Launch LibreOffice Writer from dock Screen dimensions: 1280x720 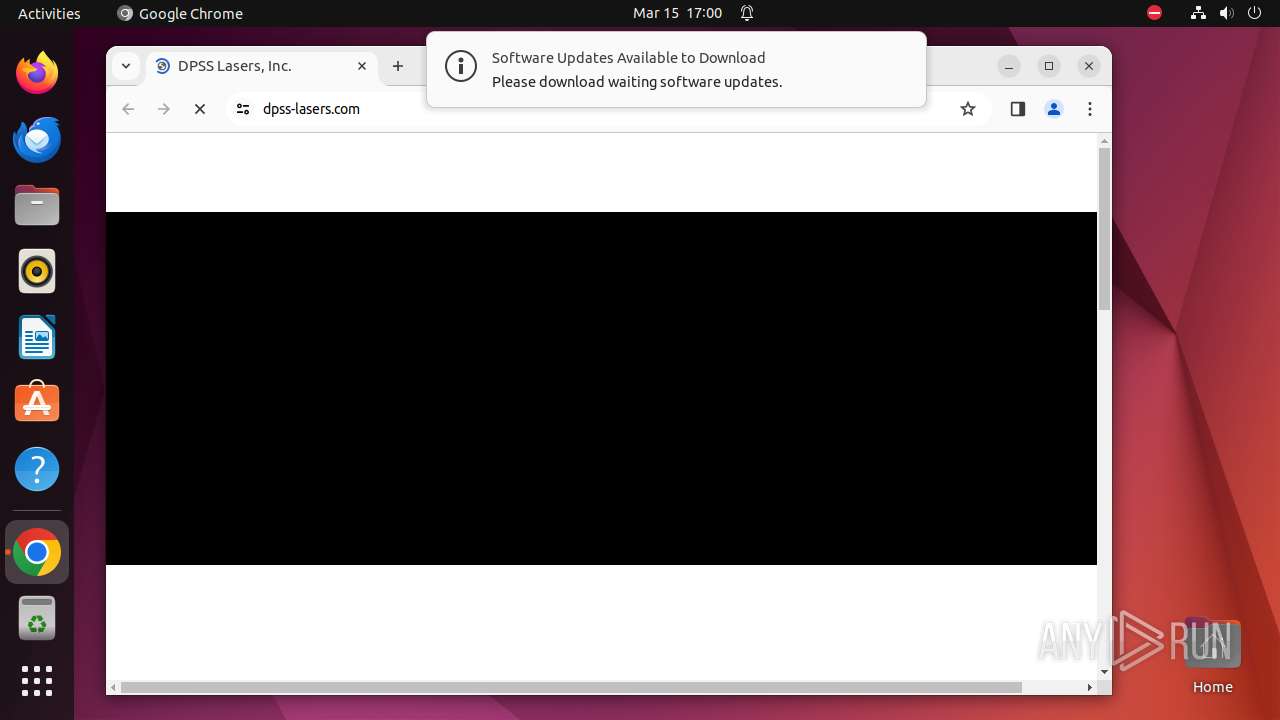pyautogui.click(x=37, y=337)
